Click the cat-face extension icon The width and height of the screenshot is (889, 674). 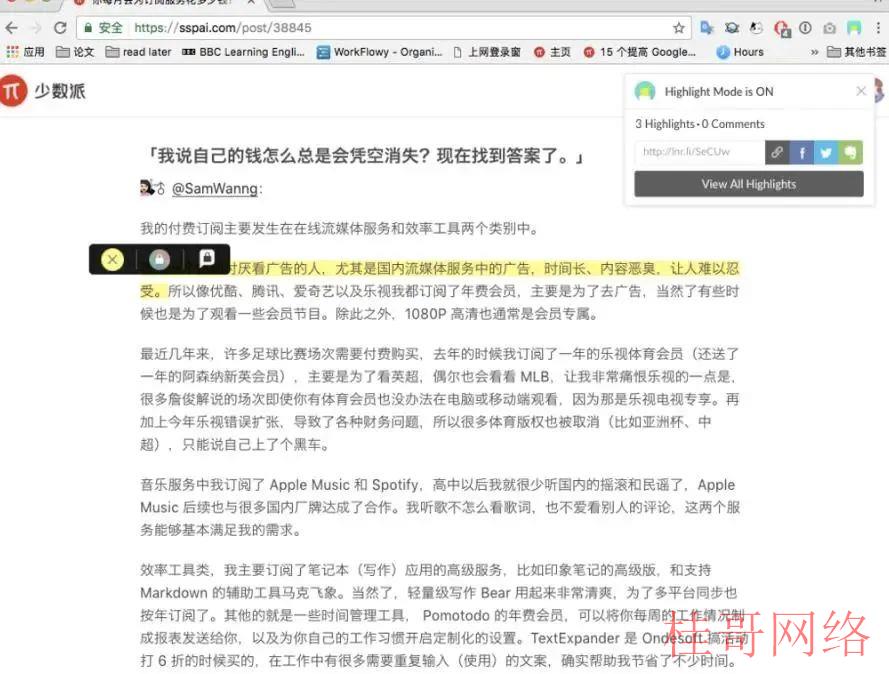click(x=756, y=28)
